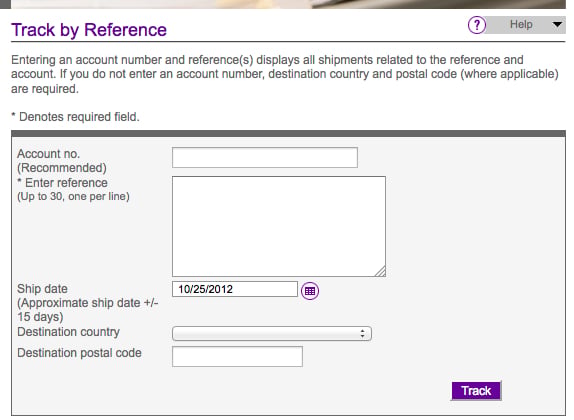
Task: Click the Denotes required field note
Action: click(x=75, y=117)
